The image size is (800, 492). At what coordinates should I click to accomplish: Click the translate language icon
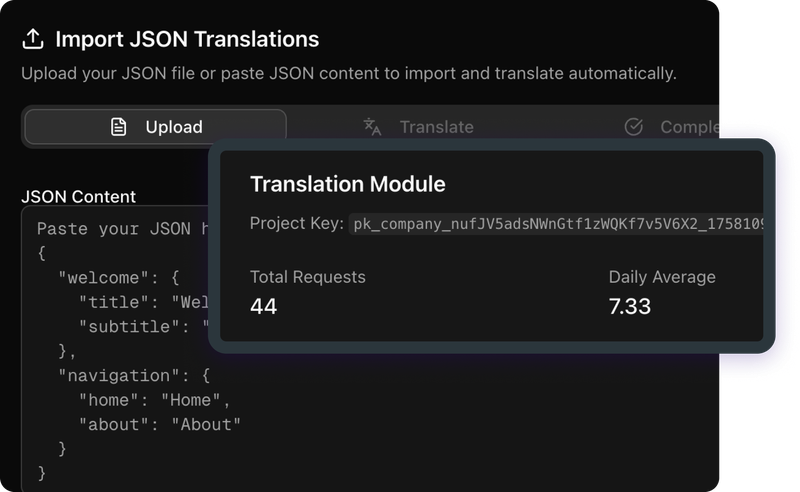point(372,127)
